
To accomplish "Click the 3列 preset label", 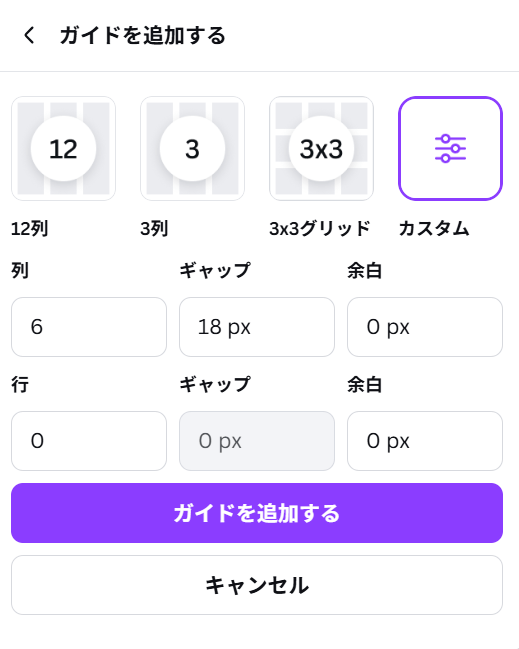I will (154, 228).
